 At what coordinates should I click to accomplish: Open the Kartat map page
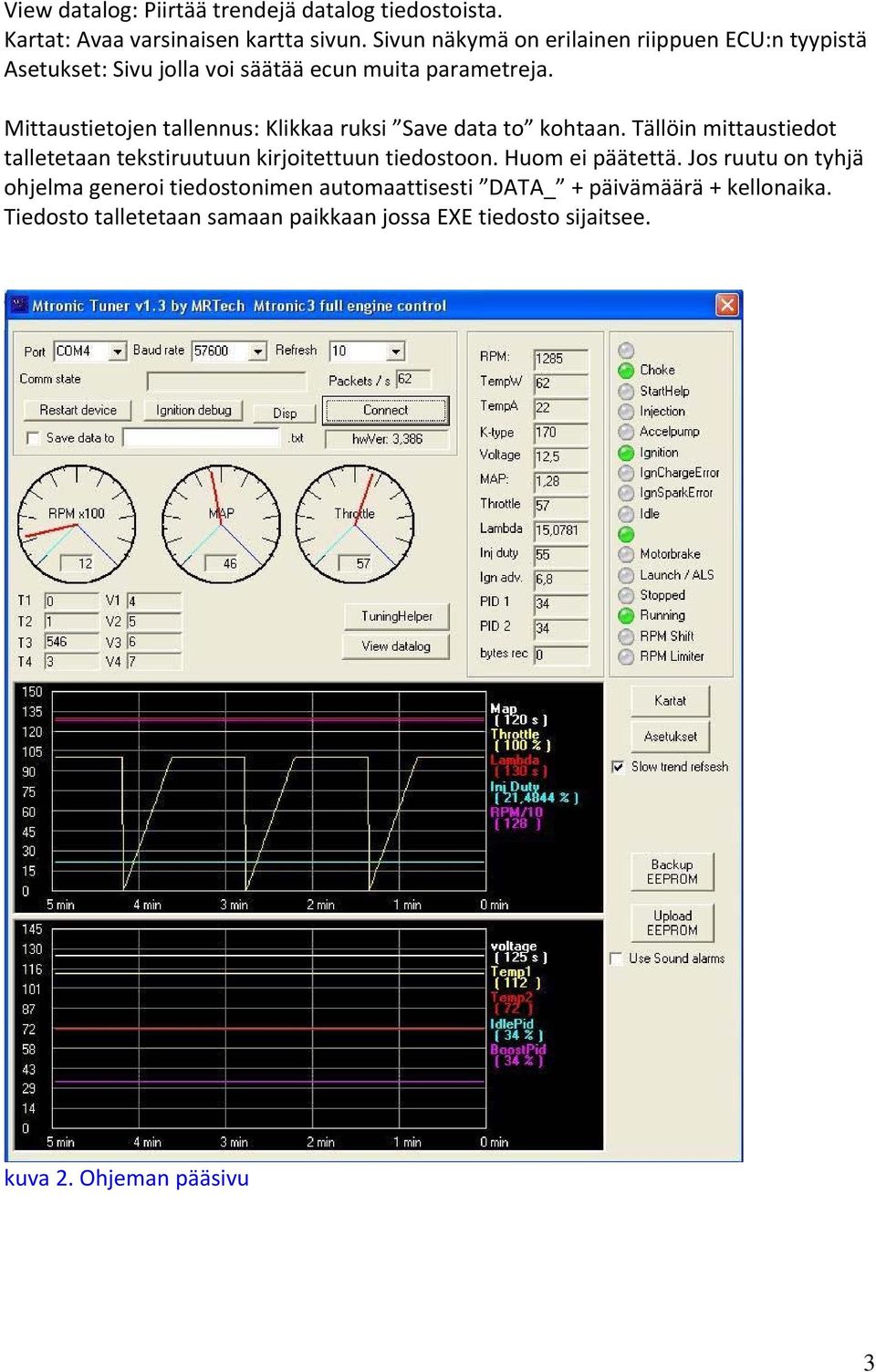(670, 701)
